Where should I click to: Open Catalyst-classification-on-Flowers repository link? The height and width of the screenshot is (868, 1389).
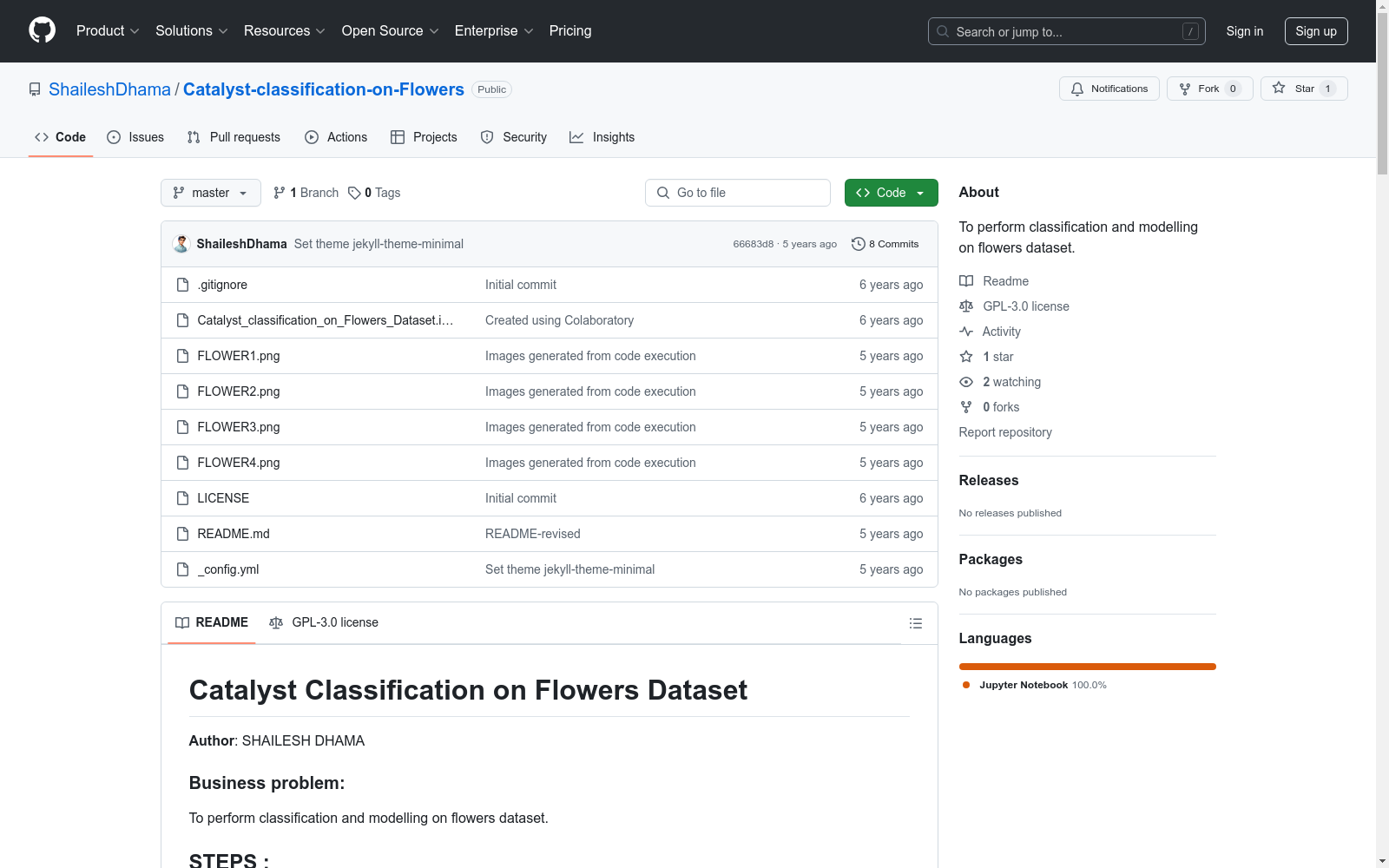point(323,89)
